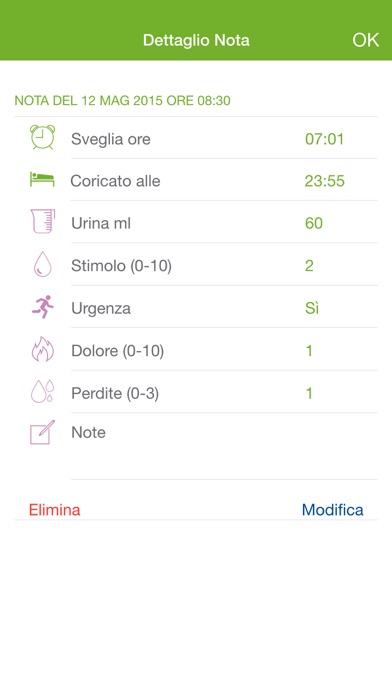Image resolution: width=392 pixels, height=696 pixels.
Task: Select the Urgenza value Sì
Action: click(312, 308)
